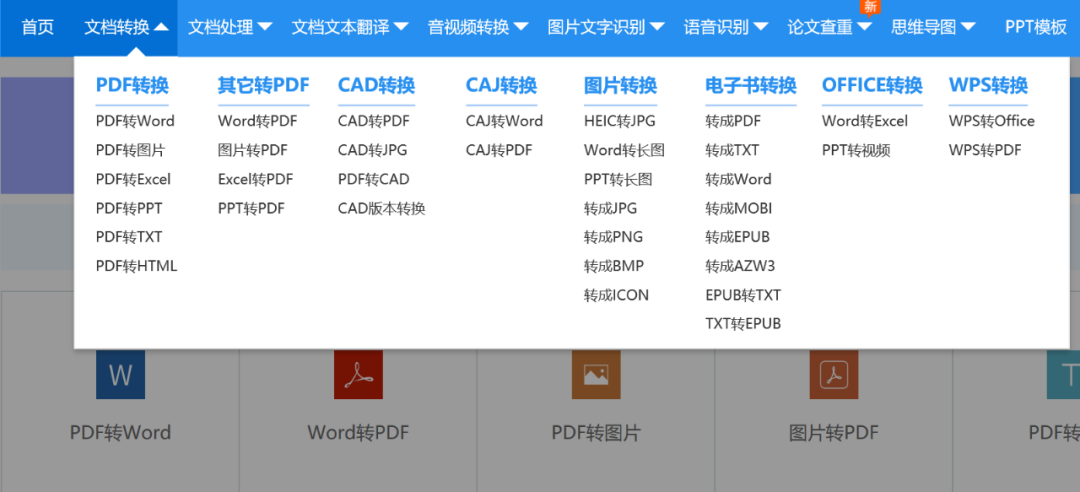Select 转成AZW3 under 电子书转换
This screenshot has height=492, width=1080.
pos(740,266)
